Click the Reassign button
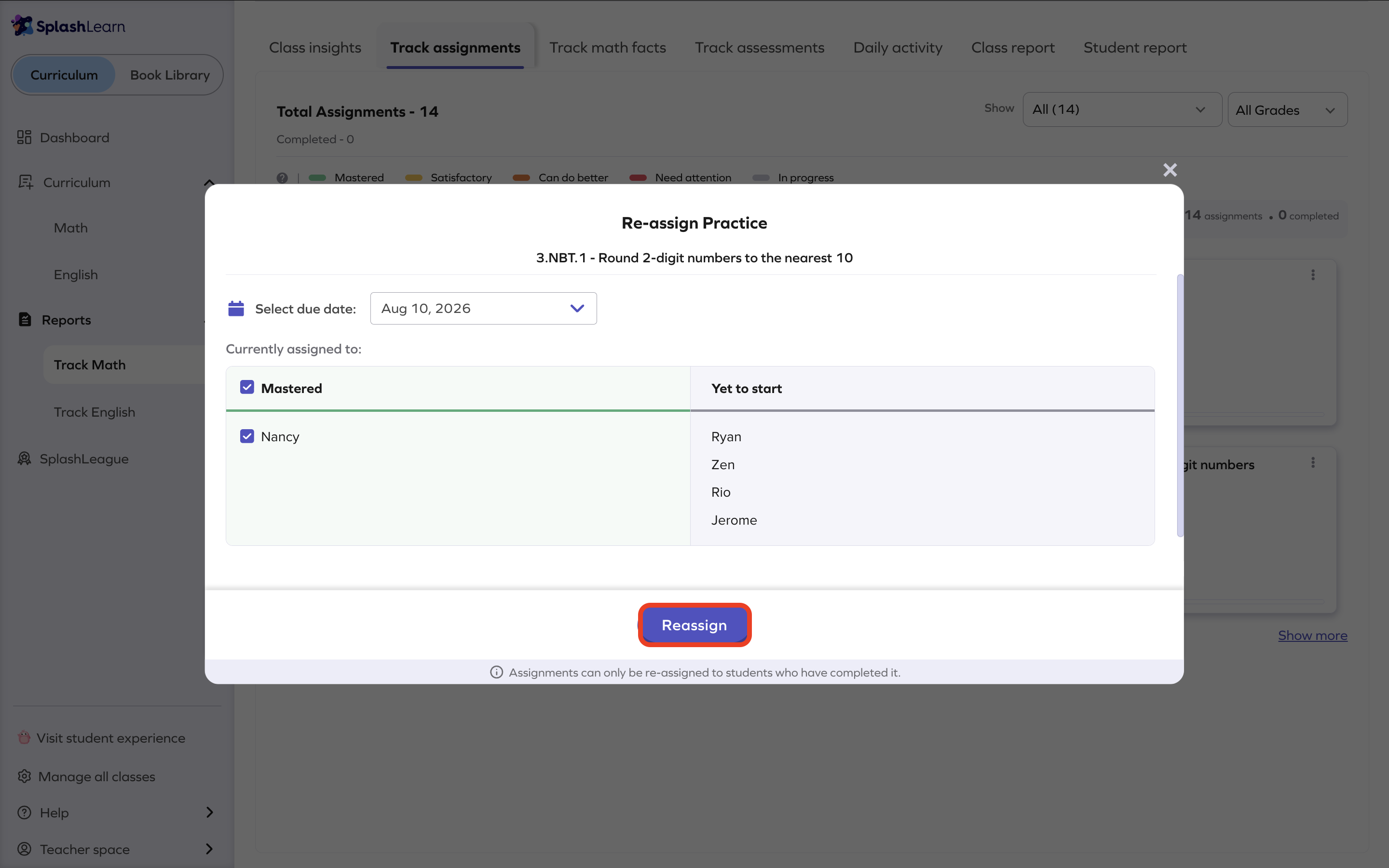1389x868 pixels. pyautogui.click(x=694, y=624)
